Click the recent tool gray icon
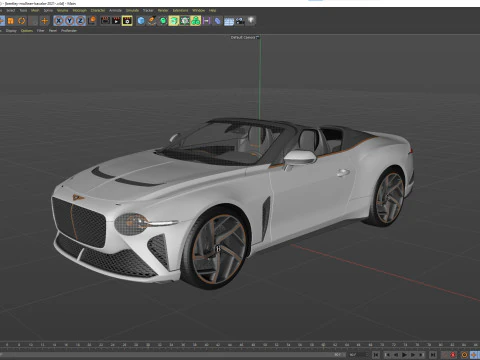 [33, 21]
